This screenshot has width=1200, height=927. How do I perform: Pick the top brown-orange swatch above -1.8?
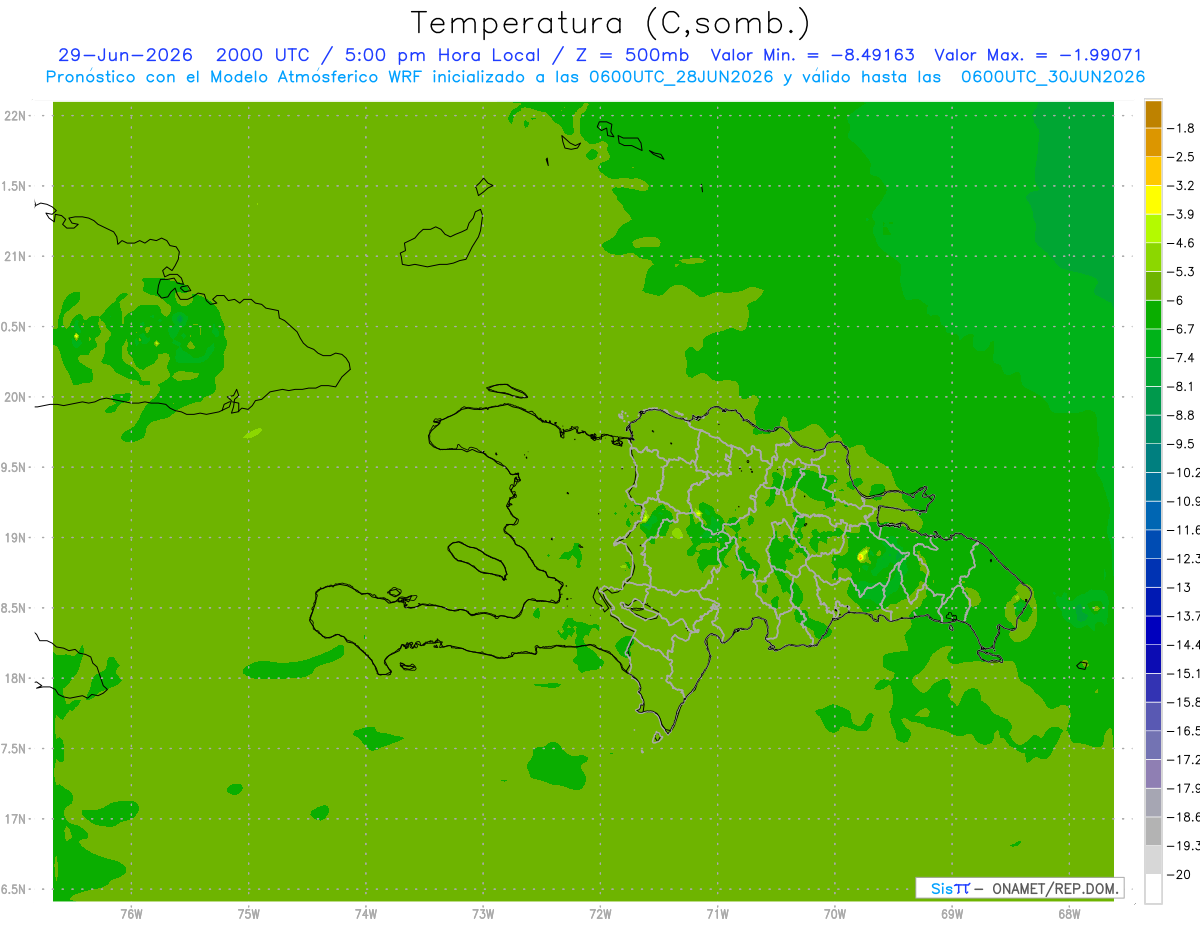point(1153,115)
